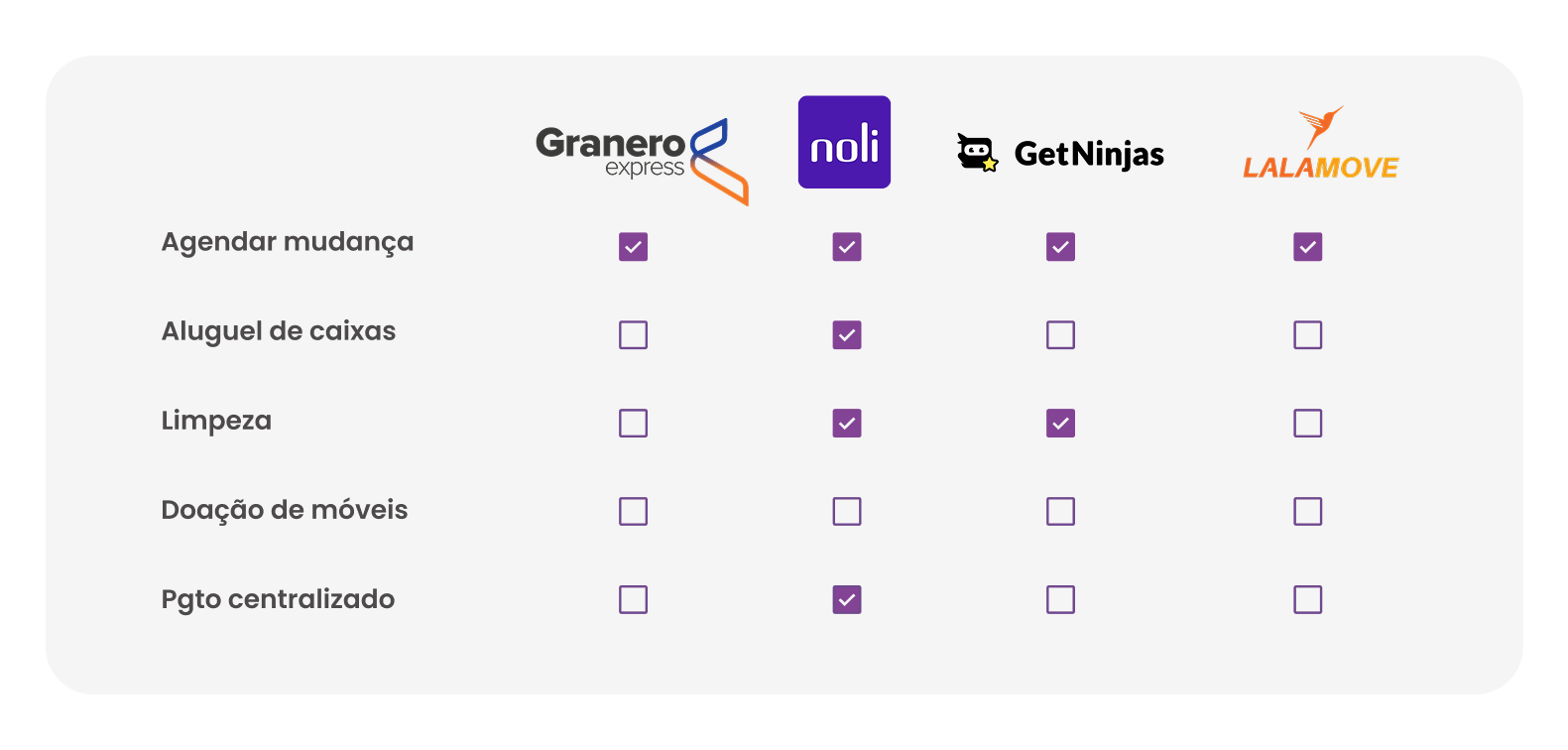1568x750 pixels.
Task: Uncheck Limpeza for GetNinjas
Action: (1060, 424)
